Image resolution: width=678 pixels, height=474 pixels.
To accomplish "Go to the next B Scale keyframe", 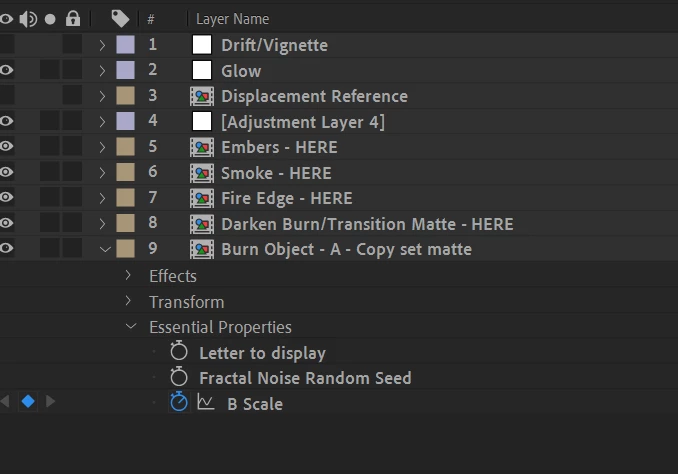I will click(51, 401).
